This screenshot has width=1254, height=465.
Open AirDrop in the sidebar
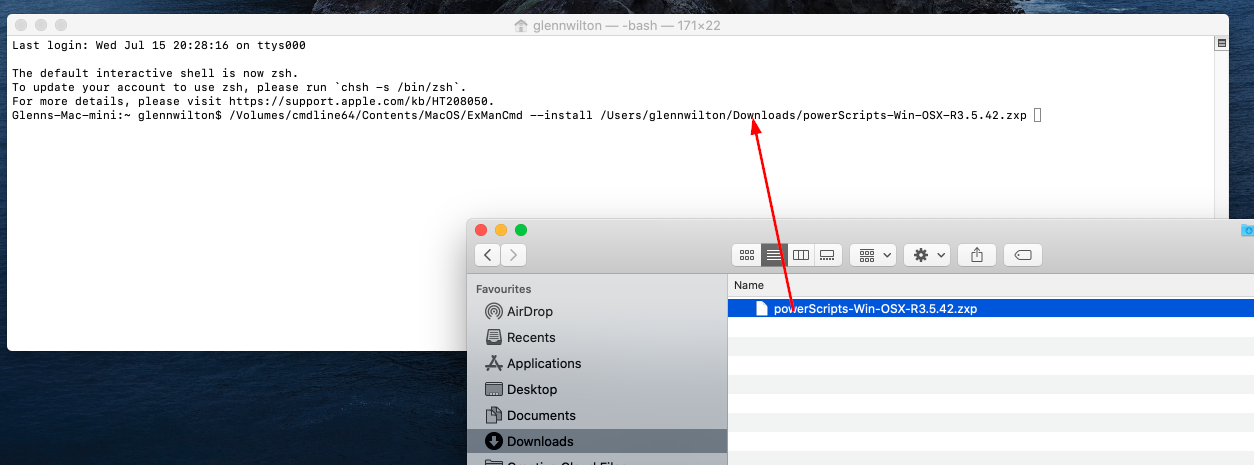(529, 311)
